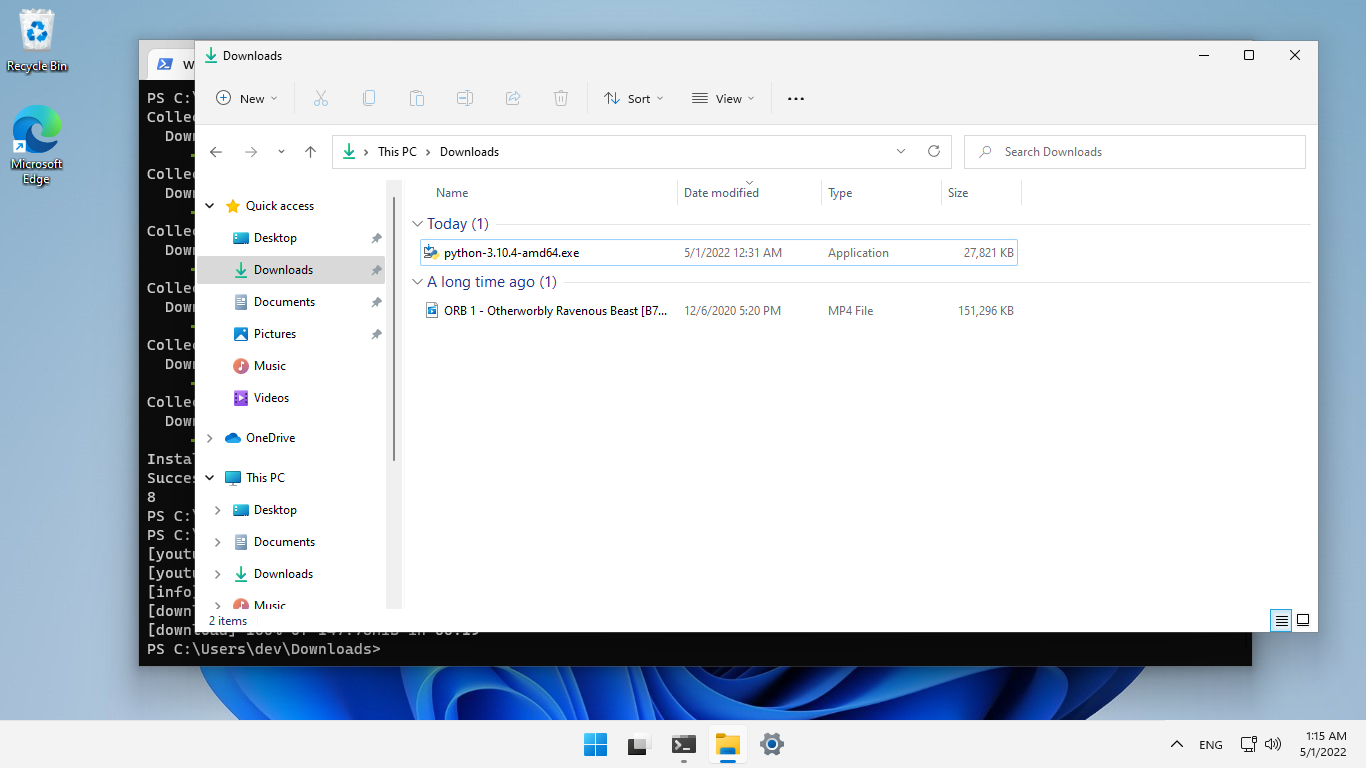Expand Documents under This PC
The image size is (1366, 768).
[x=218, y=542]
